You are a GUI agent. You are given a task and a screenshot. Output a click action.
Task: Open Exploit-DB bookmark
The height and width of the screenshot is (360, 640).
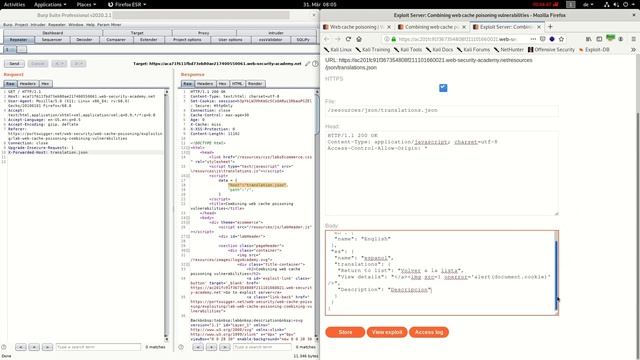tap(594, 49)
